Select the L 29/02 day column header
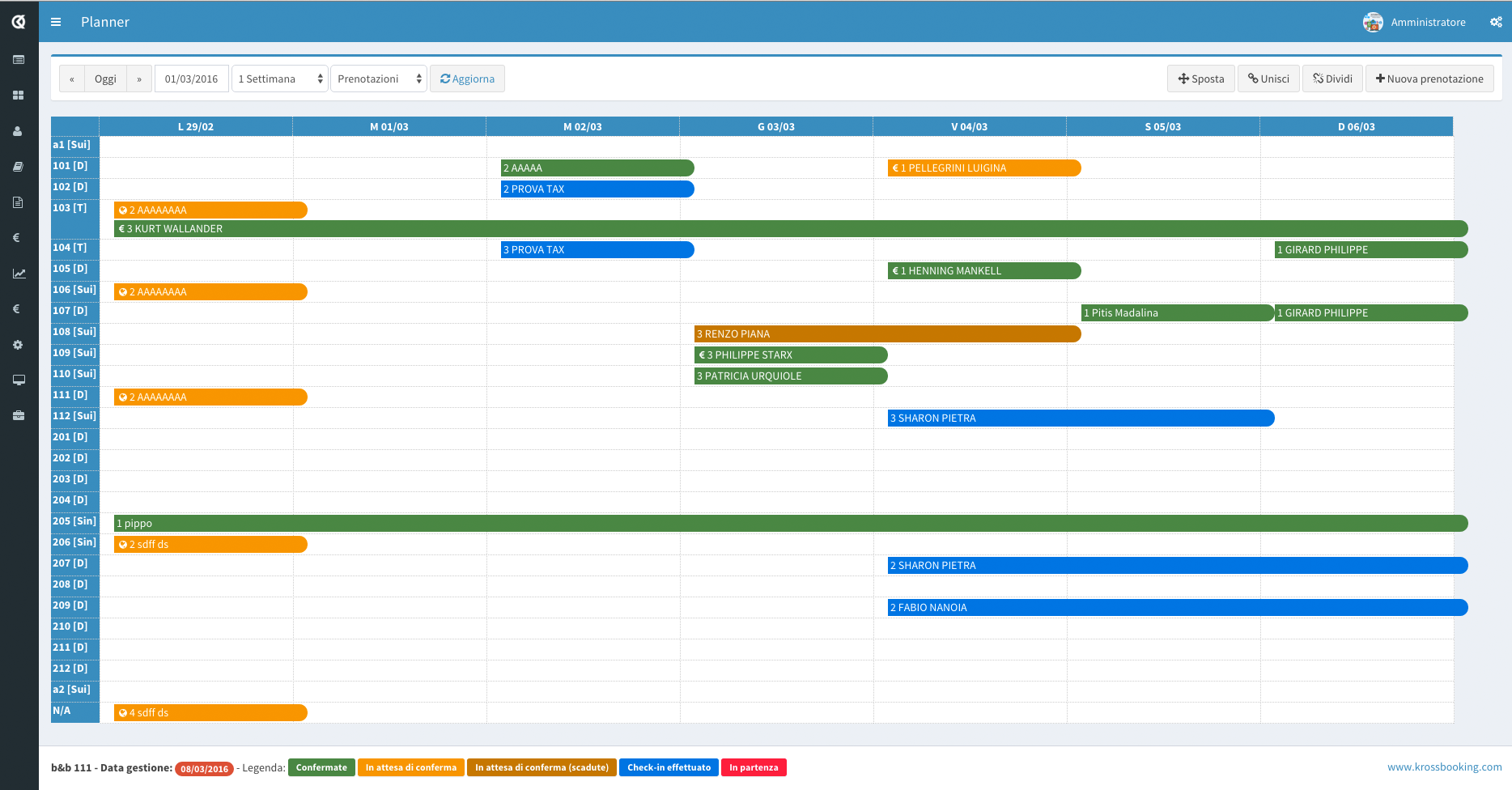Screen dimensions: 1512x790 [x=196, y=126]
